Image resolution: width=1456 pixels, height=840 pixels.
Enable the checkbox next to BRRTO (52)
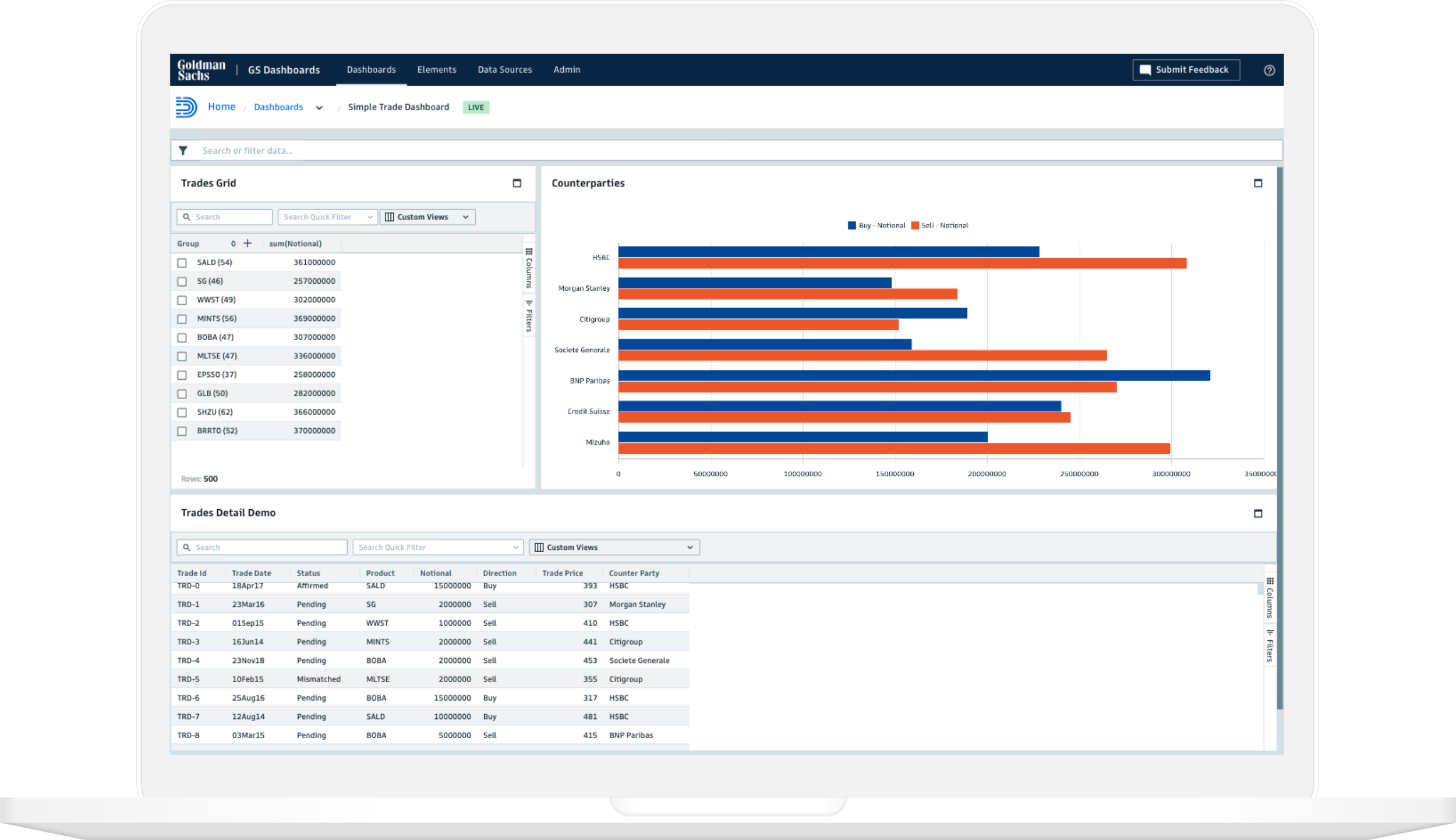tap(182, 430)
